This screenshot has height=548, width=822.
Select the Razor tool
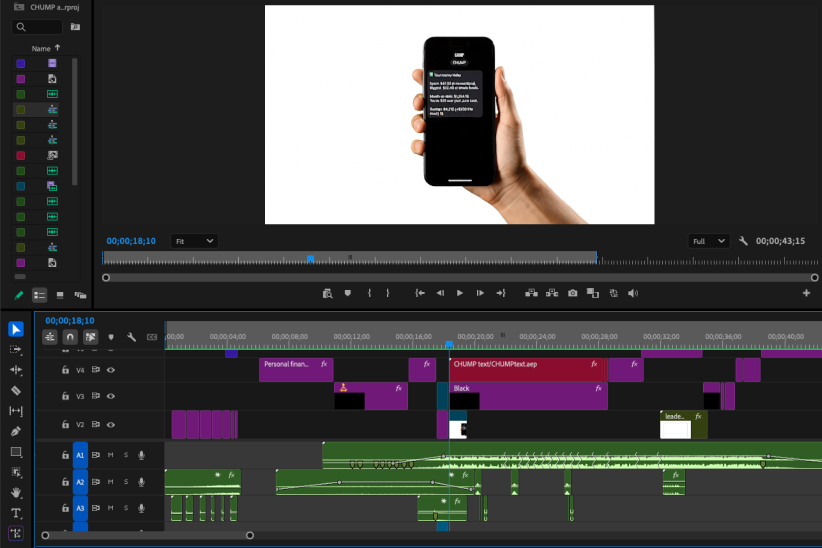click(16, 391)
